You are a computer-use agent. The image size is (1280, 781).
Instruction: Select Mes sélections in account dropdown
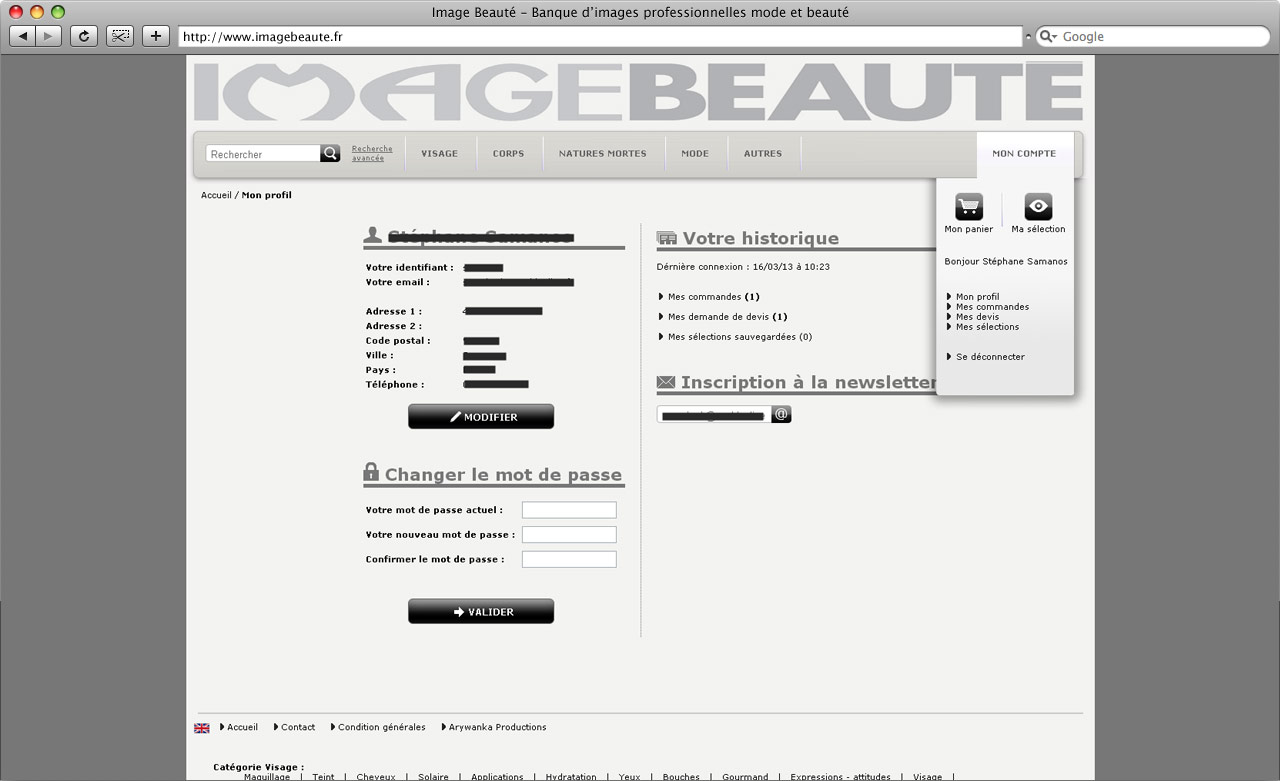[983, 327]
